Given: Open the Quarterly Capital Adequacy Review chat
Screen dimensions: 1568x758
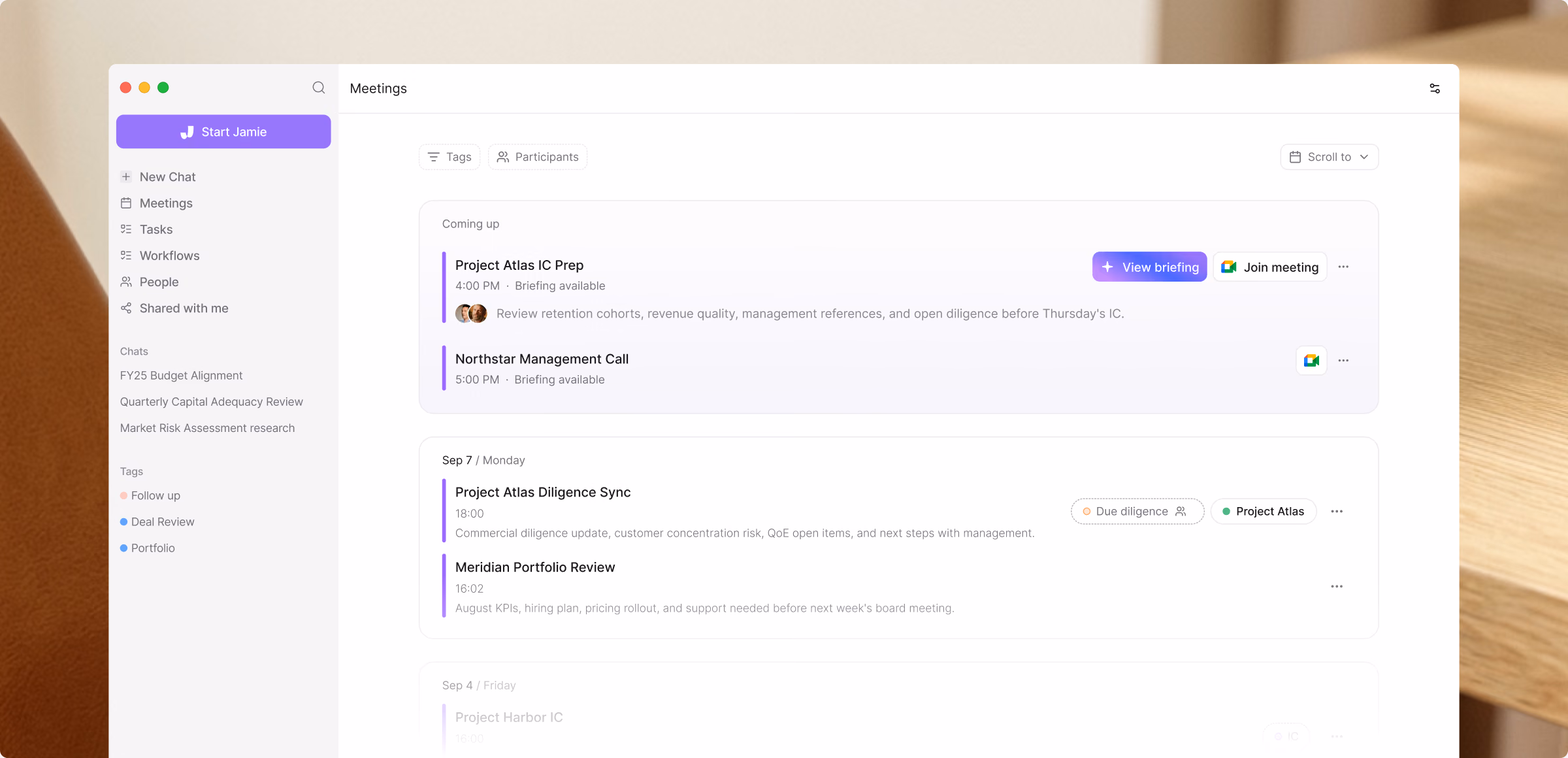Looking at the screenshot, I should click(211, 402).
